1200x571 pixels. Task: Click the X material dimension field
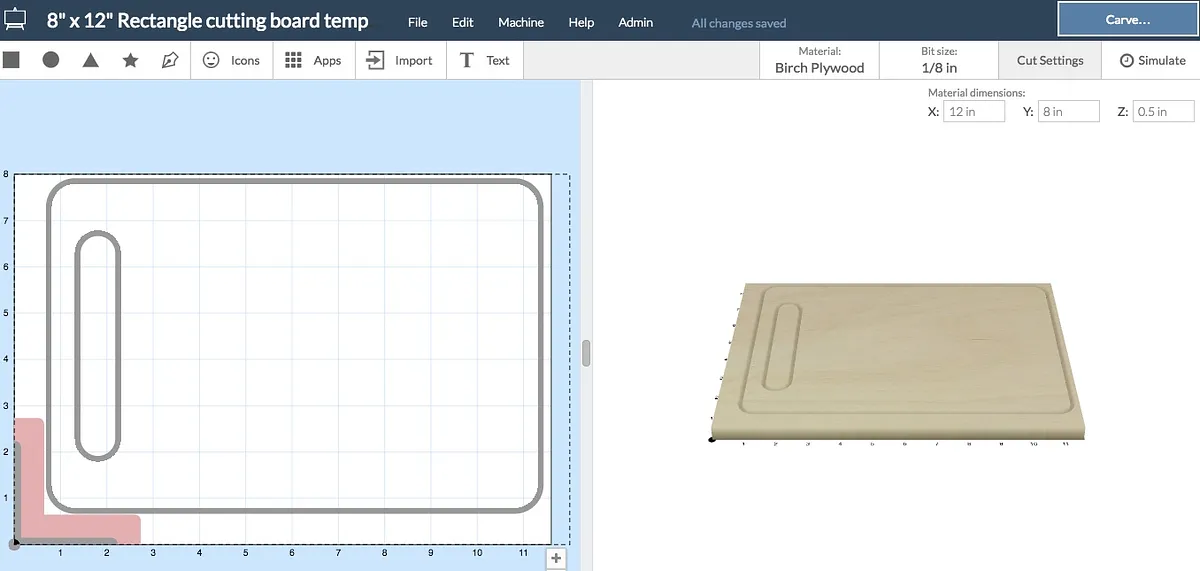coord(973,112)
